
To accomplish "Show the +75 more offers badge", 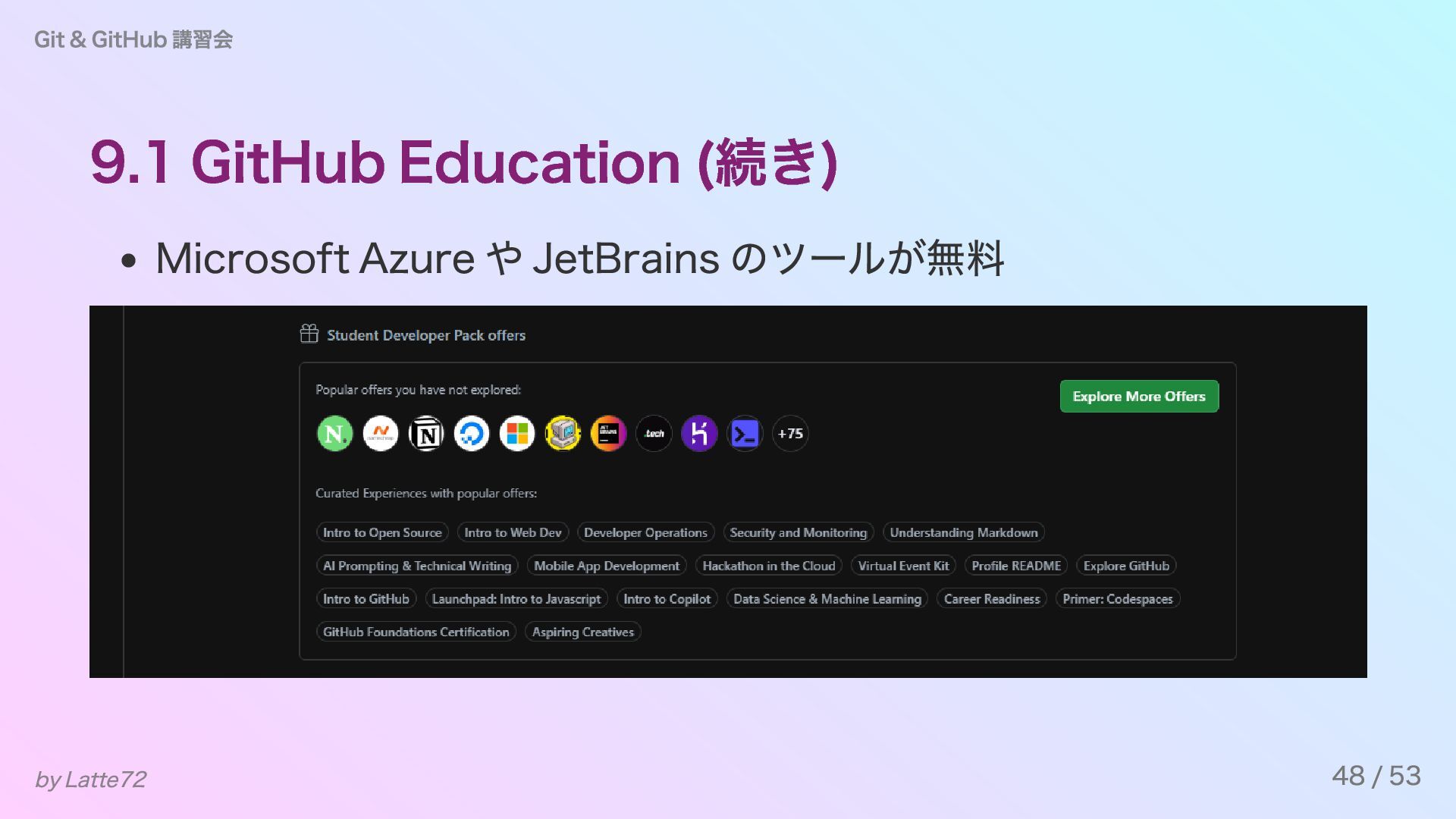I will click(790, 434).
